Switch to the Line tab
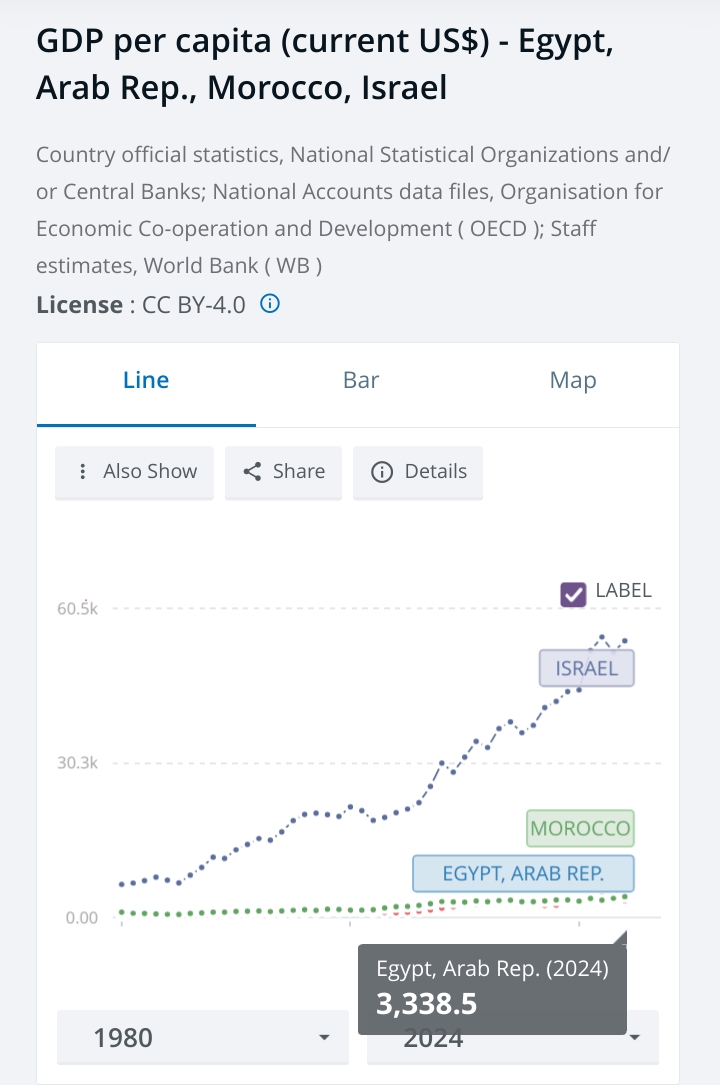Screen dimensions: 720x1085 [x=146, y=384]
